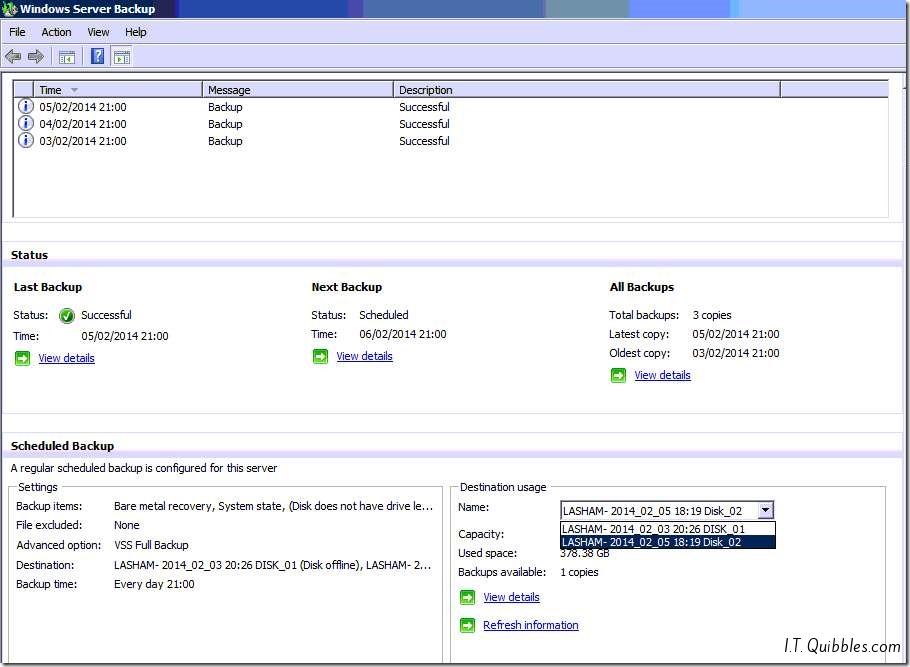Click Latest copy value 05/02/2014 21:00
This screenshot has width=910, height=667.
[736, 334]
